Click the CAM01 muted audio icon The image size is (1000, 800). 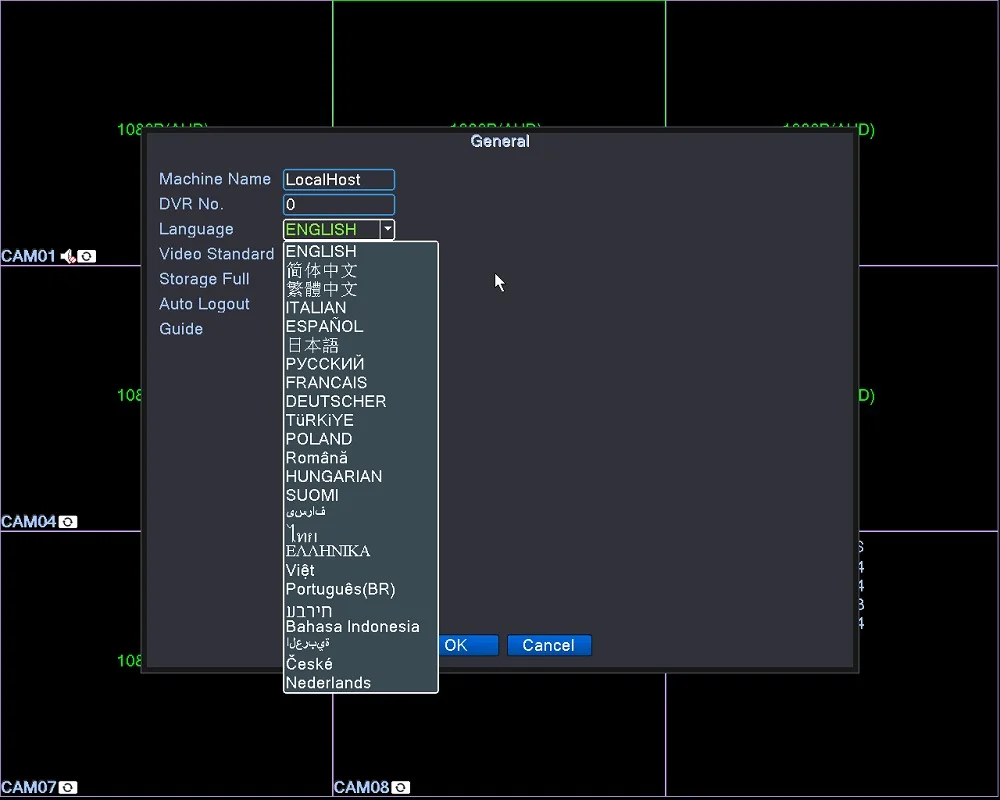tap(68, 256)
